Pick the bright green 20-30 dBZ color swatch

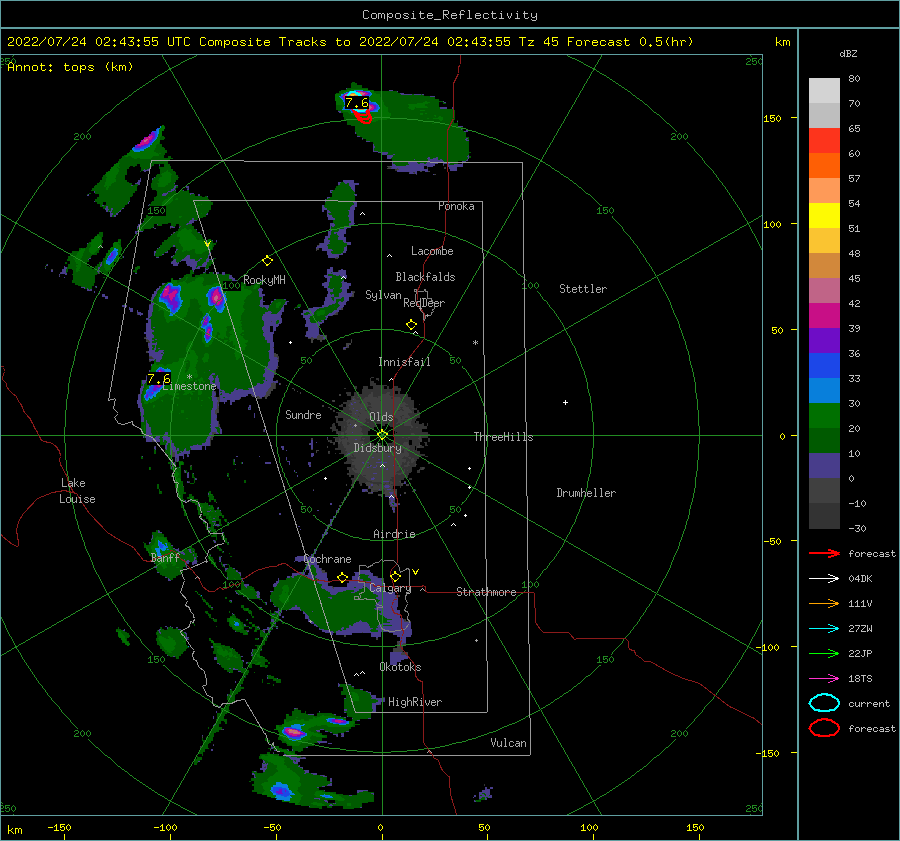pyautogui.click(x=824, y=416)
